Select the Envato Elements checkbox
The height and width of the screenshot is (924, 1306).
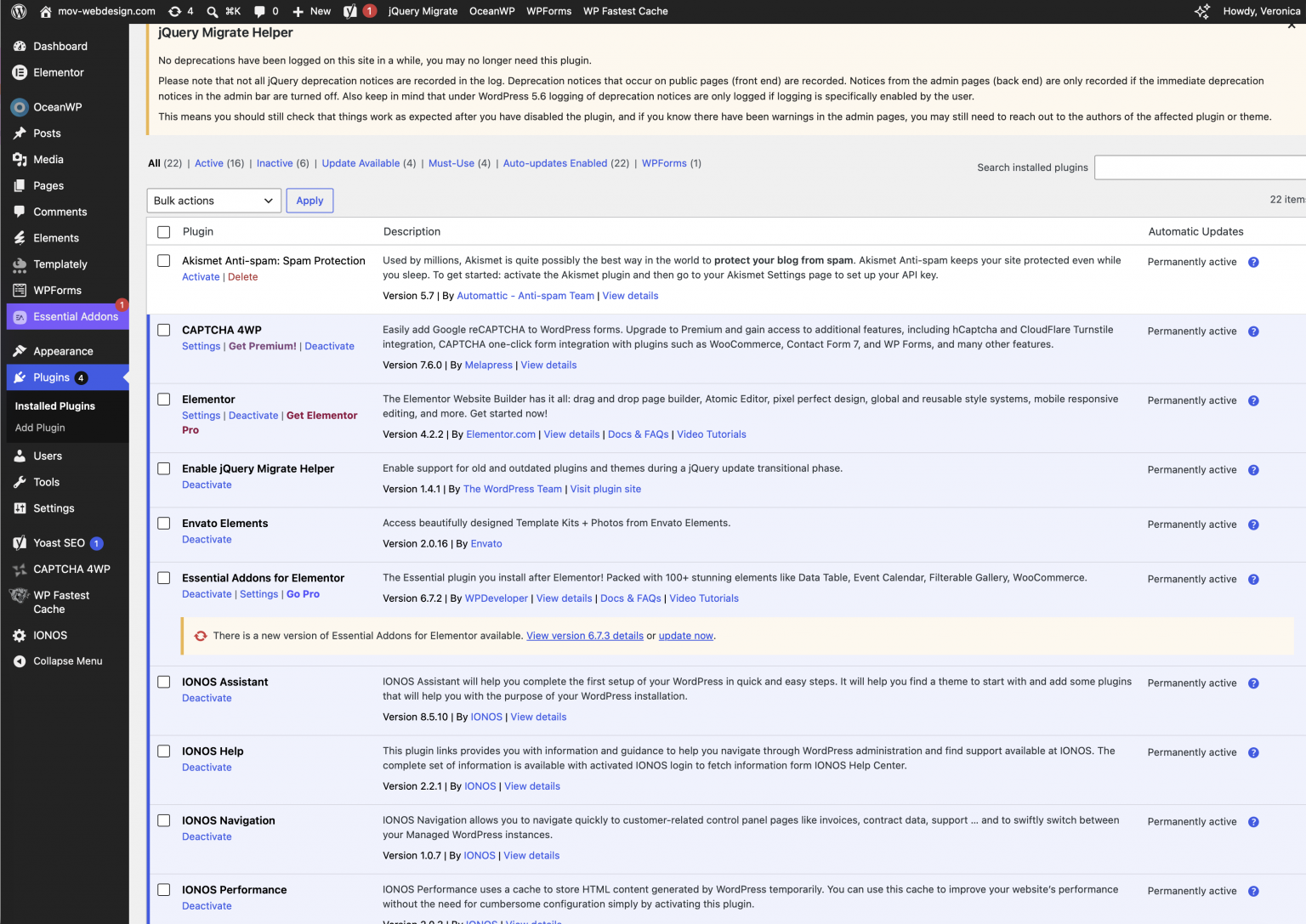click(x=164, y=524)
